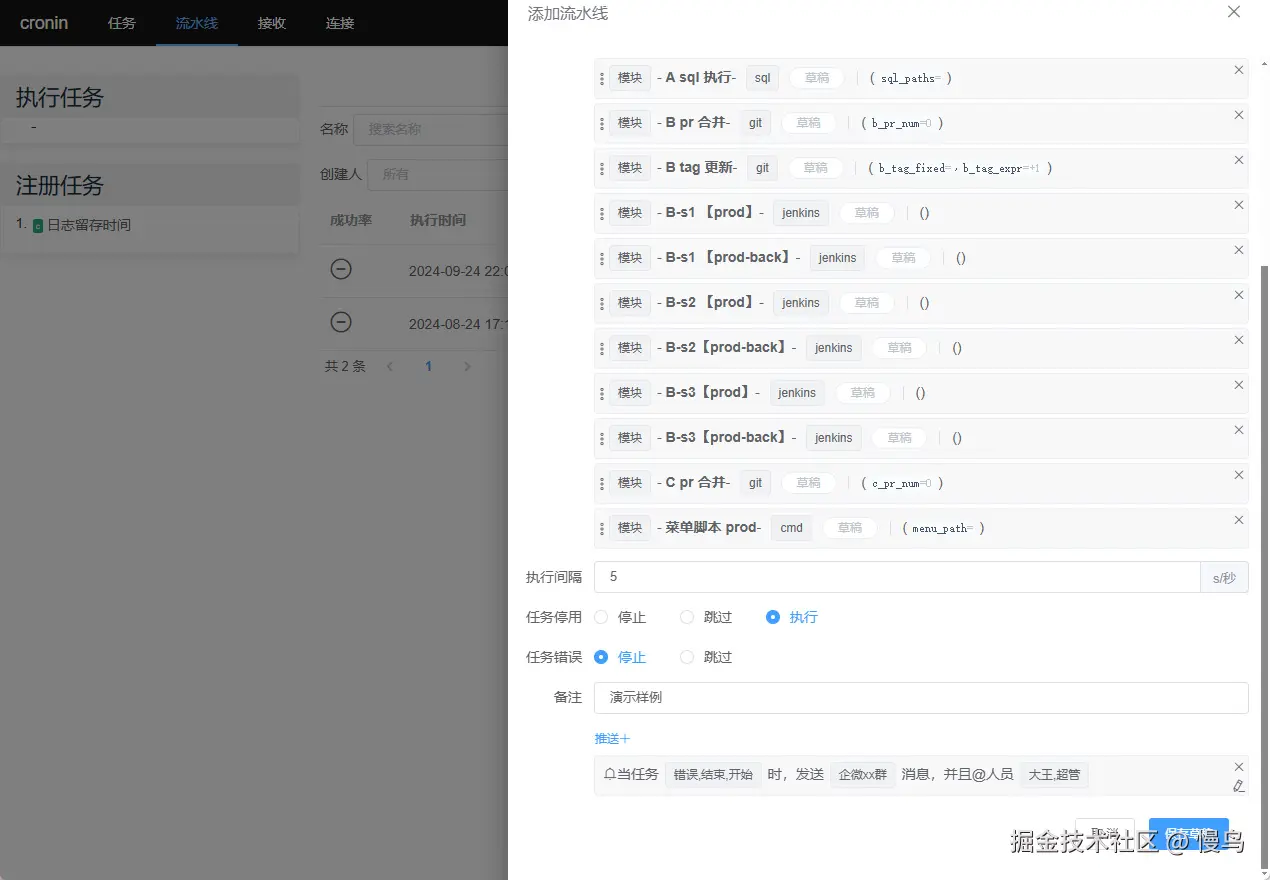Open the "企微xx群" target selector
This screenshot has width=1270, height=880.
[x=862, y=773]
